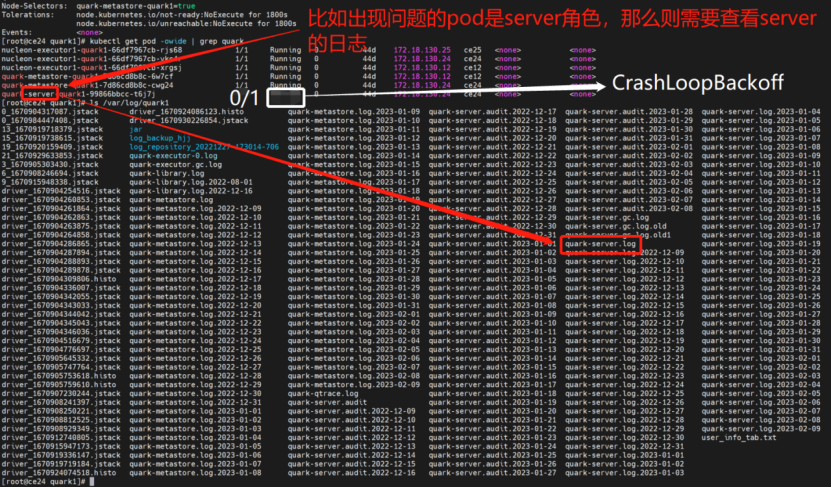Click quark-server.audit.2023-01-28

click(x=629, y=112)
